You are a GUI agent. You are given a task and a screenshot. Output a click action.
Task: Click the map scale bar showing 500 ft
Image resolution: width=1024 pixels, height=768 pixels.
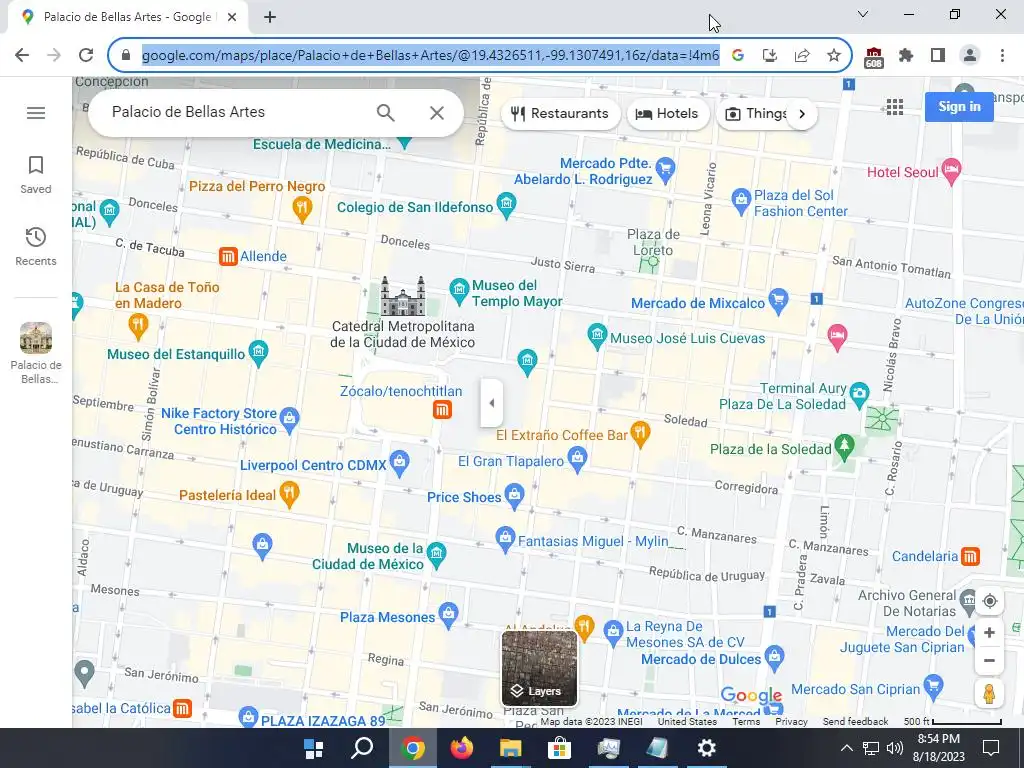pos(953,722)
